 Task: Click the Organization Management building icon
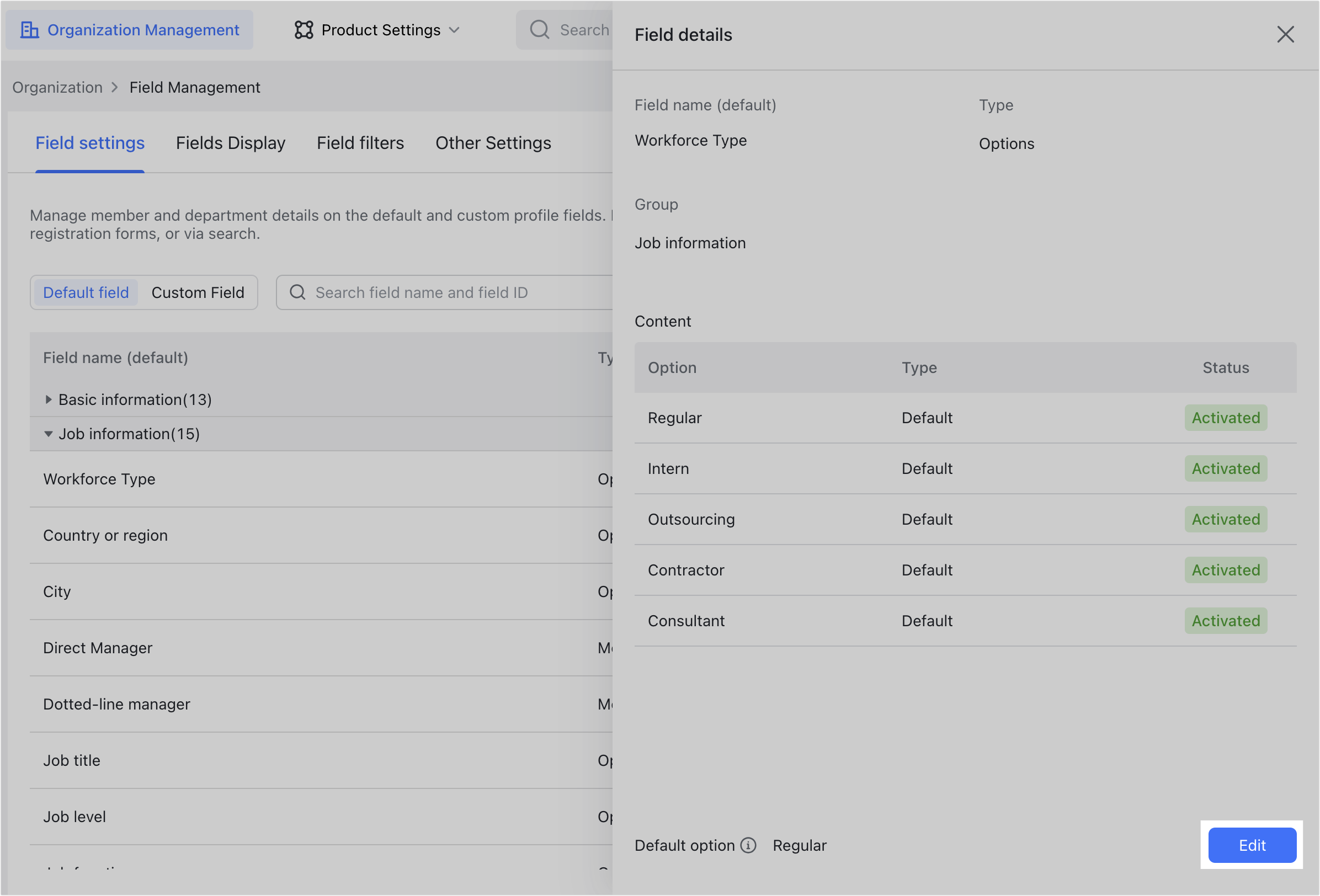(30, 30)
